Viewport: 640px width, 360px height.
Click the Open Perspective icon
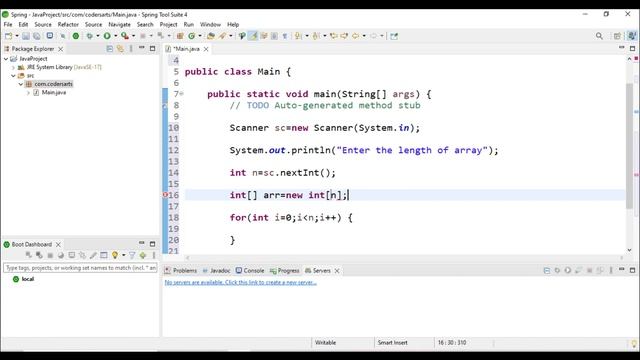coord(617,36)
